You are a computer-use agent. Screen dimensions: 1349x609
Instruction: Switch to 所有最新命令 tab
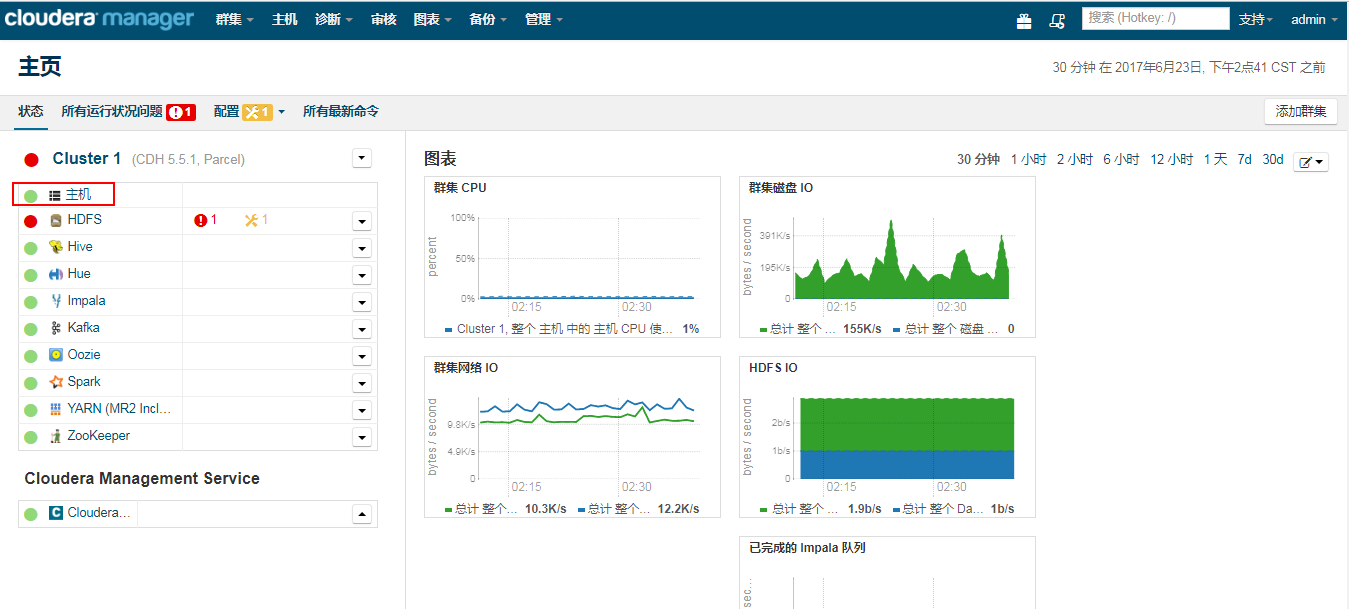point(341,112)
